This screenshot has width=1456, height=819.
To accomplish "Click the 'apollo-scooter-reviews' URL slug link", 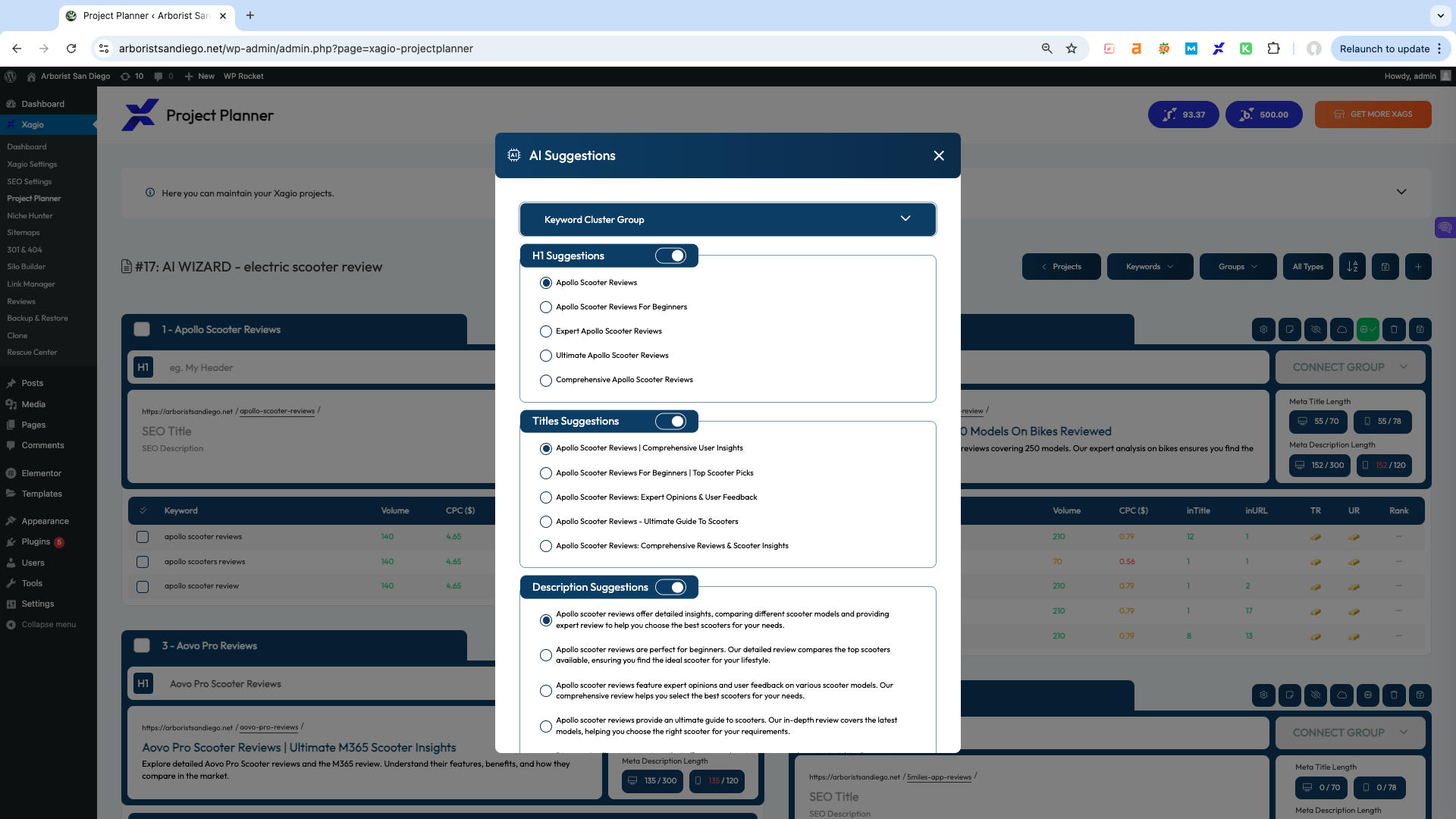I will click(277, 411).
